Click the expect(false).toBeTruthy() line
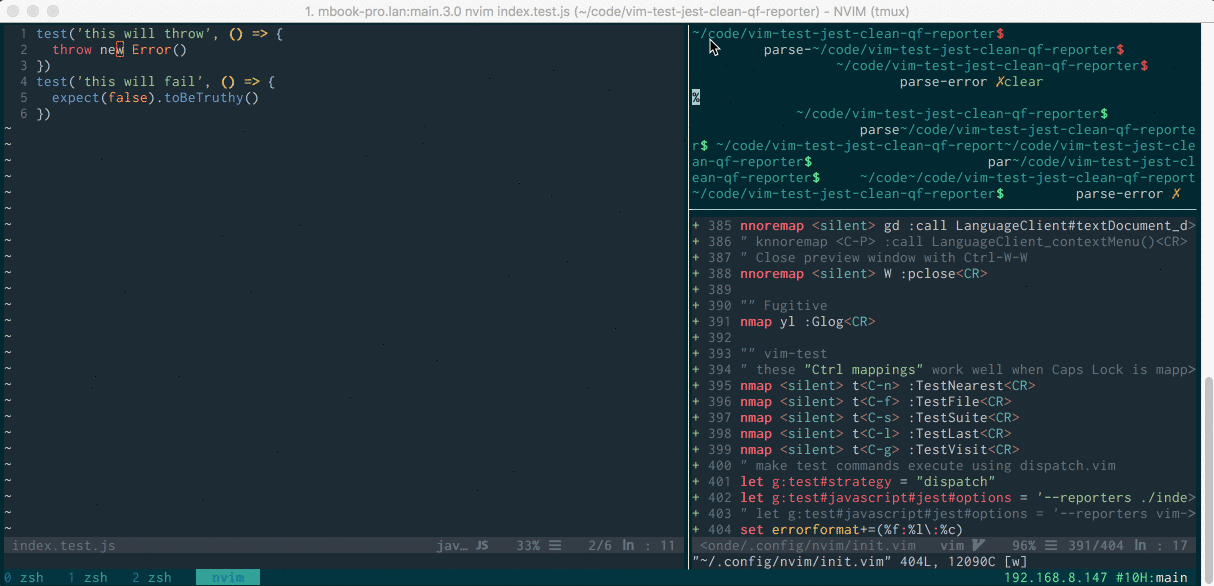The image size is (1214, 586). click(x=156, y=98)
